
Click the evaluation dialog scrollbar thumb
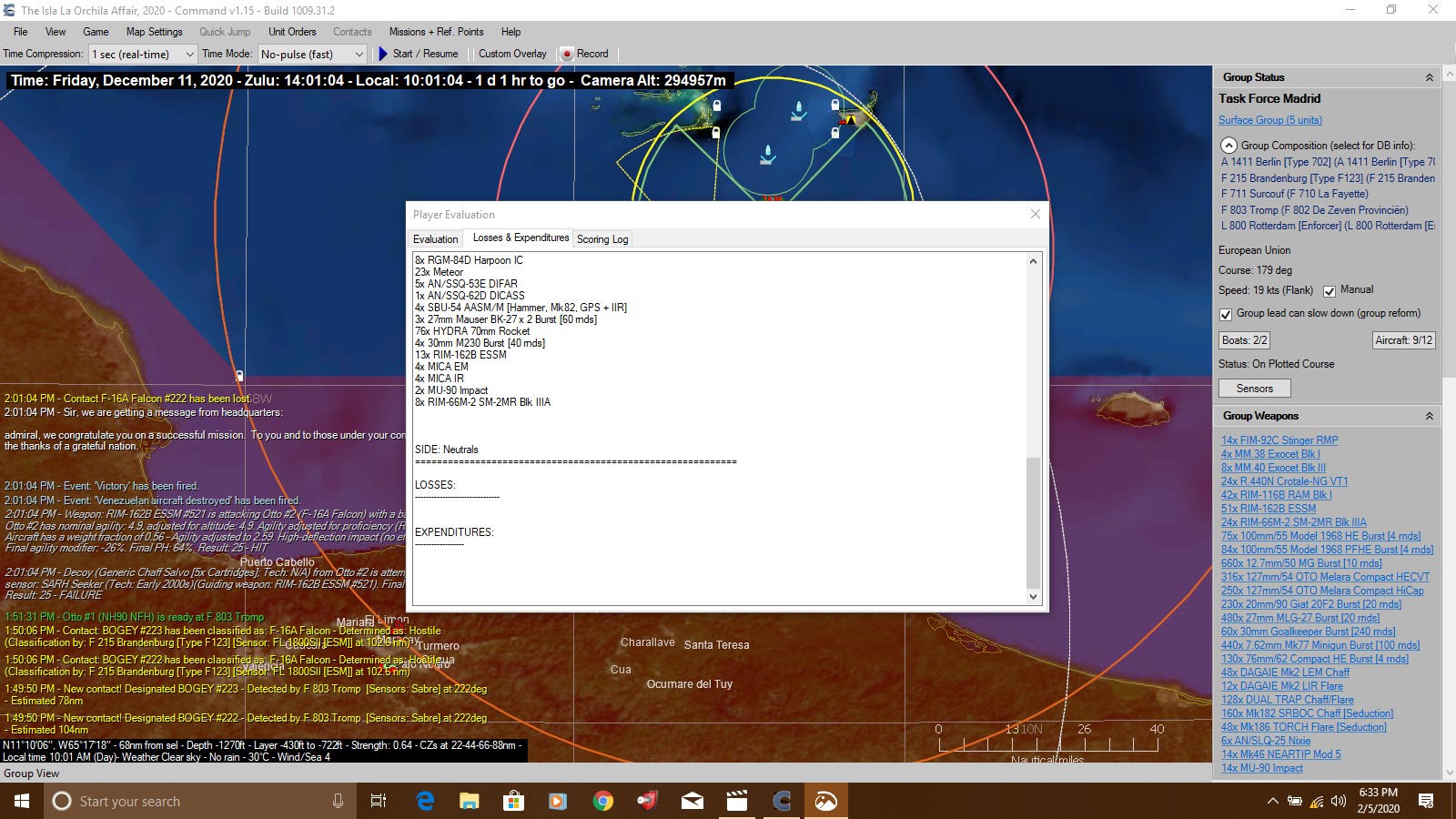(x=1033, y=522)
